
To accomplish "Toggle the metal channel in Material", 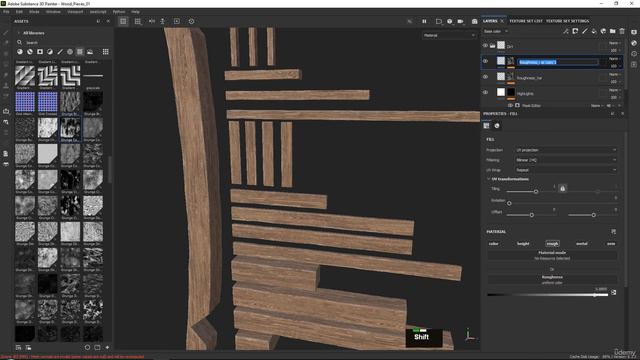I will point(582,244).
